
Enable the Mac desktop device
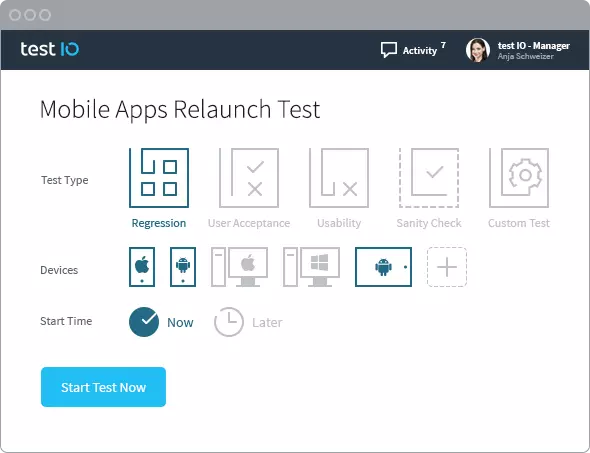point(239,267)
